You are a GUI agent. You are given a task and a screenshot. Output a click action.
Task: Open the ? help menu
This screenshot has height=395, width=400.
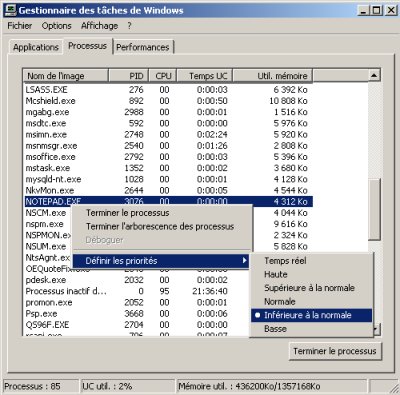[x=129, y=26]
